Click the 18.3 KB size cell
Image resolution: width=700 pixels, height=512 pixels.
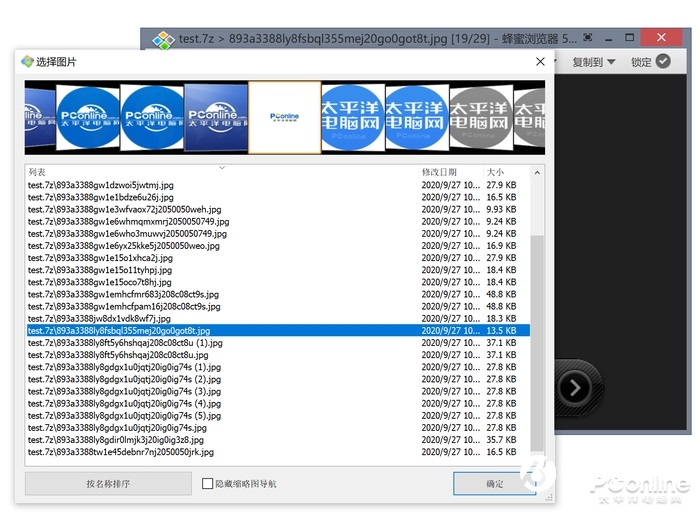click(x=501, y=319)
